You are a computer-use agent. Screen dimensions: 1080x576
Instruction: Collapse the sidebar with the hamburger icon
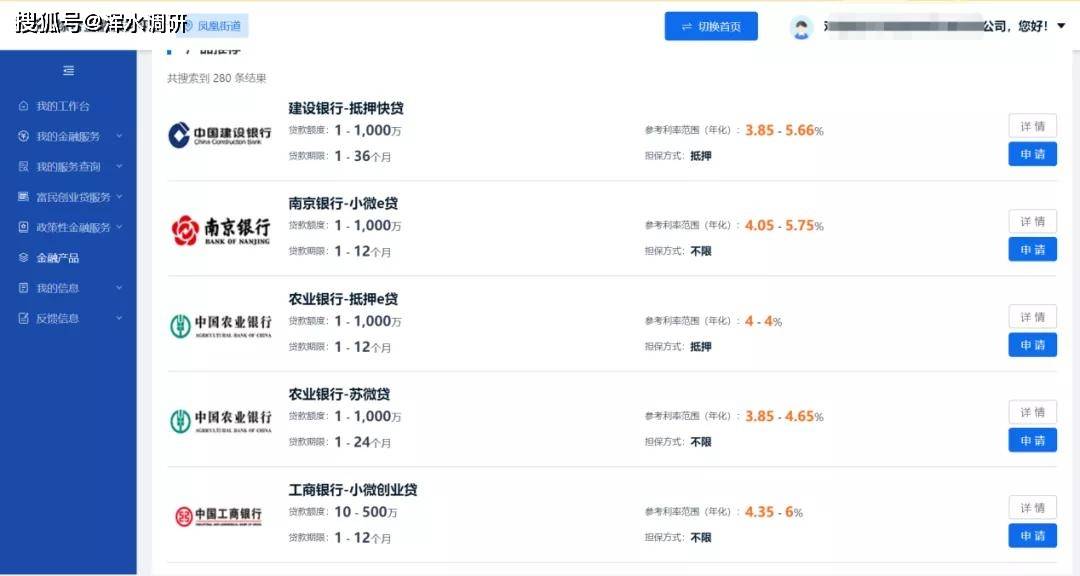pos(68,71)
